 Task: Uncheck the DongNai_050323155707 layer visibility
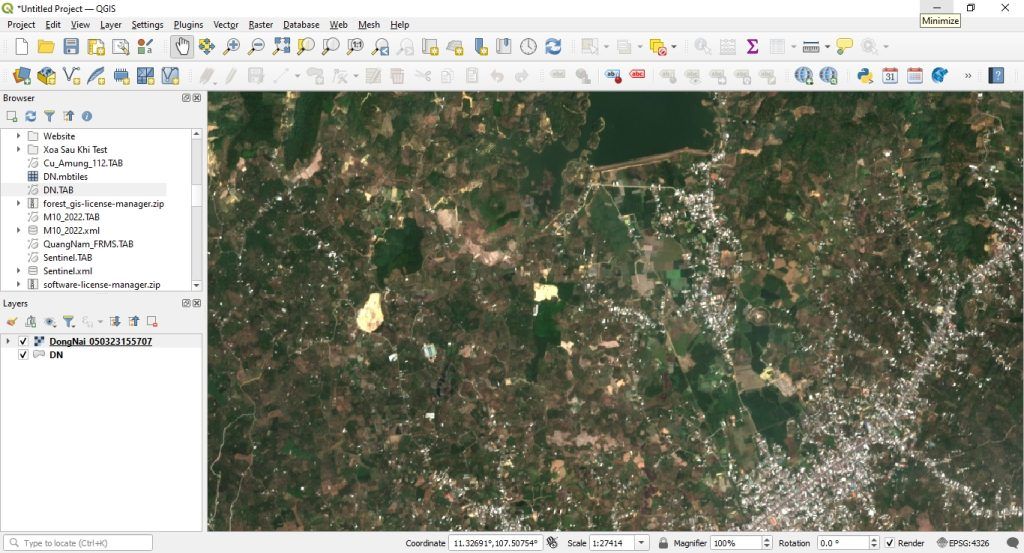(x=23, y=341)
